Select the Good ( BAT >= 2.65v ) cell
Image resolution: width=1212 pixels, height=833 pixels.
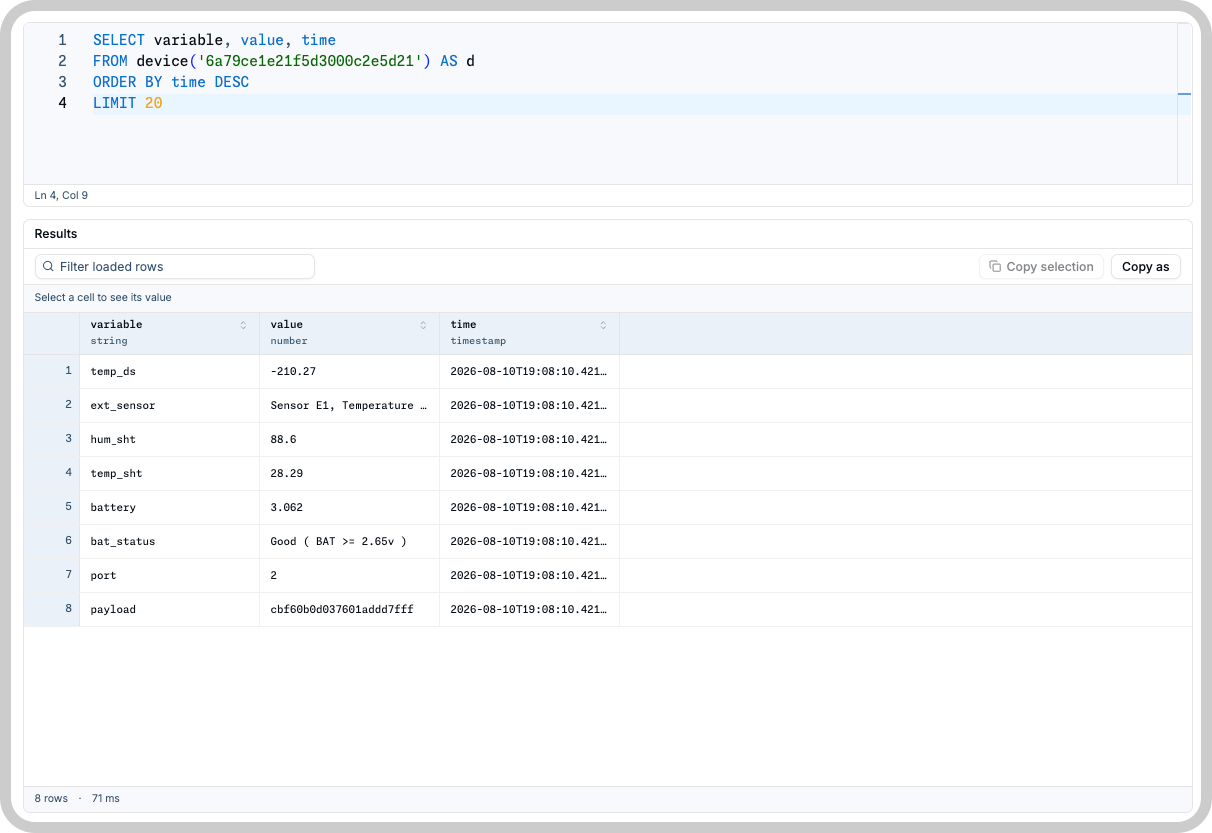[350, 542]
